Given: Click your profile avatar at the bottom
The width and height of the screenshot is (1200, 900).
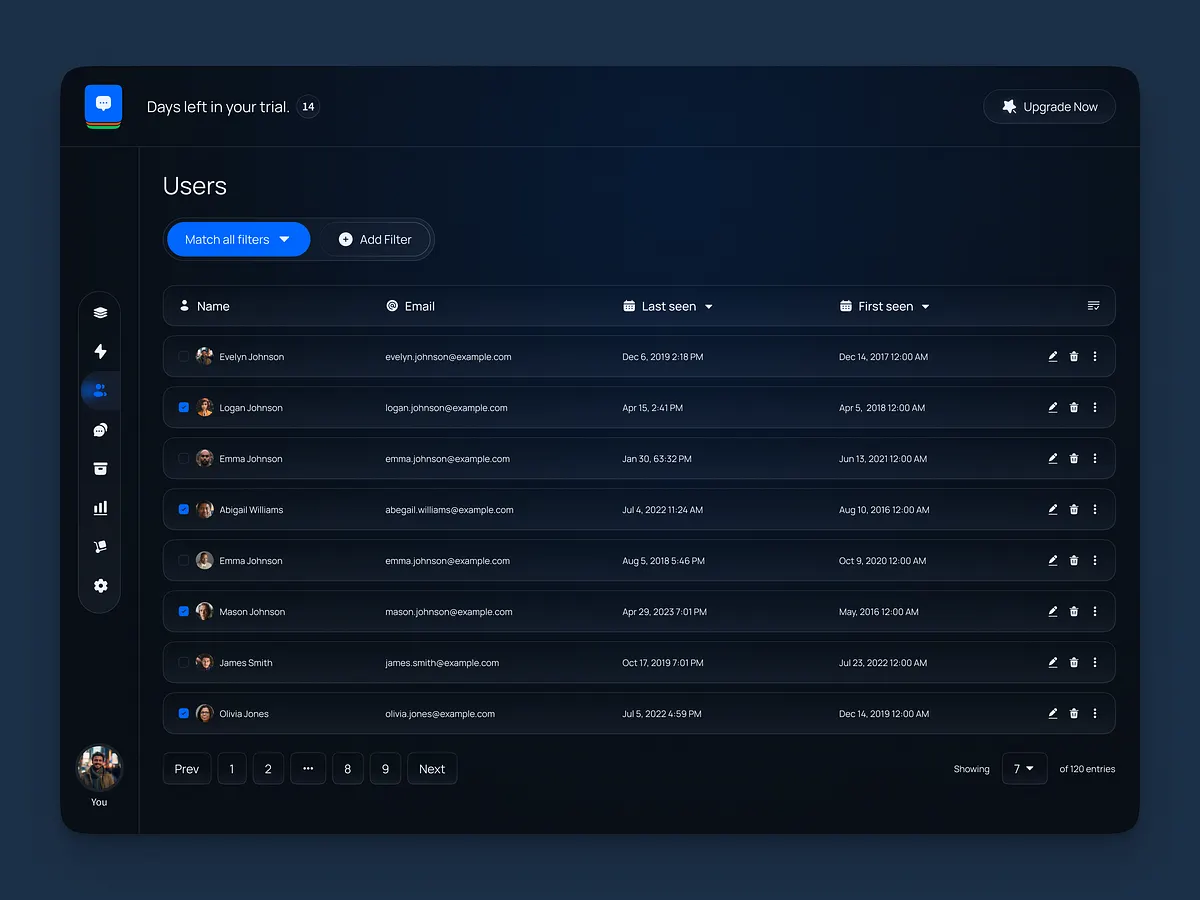Looking at the screenshot, I should 98,768.
